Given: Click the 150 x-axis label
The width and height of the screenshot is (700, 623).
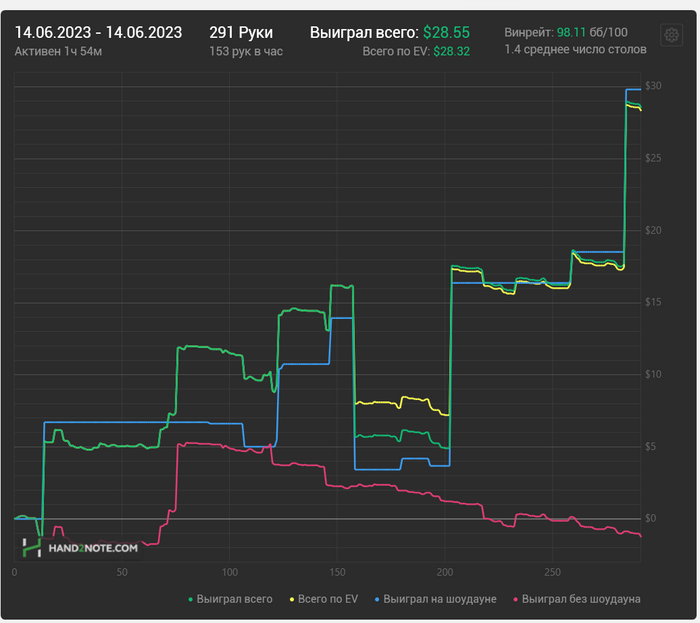Looking at the screenshot, I should click(338, 573).
